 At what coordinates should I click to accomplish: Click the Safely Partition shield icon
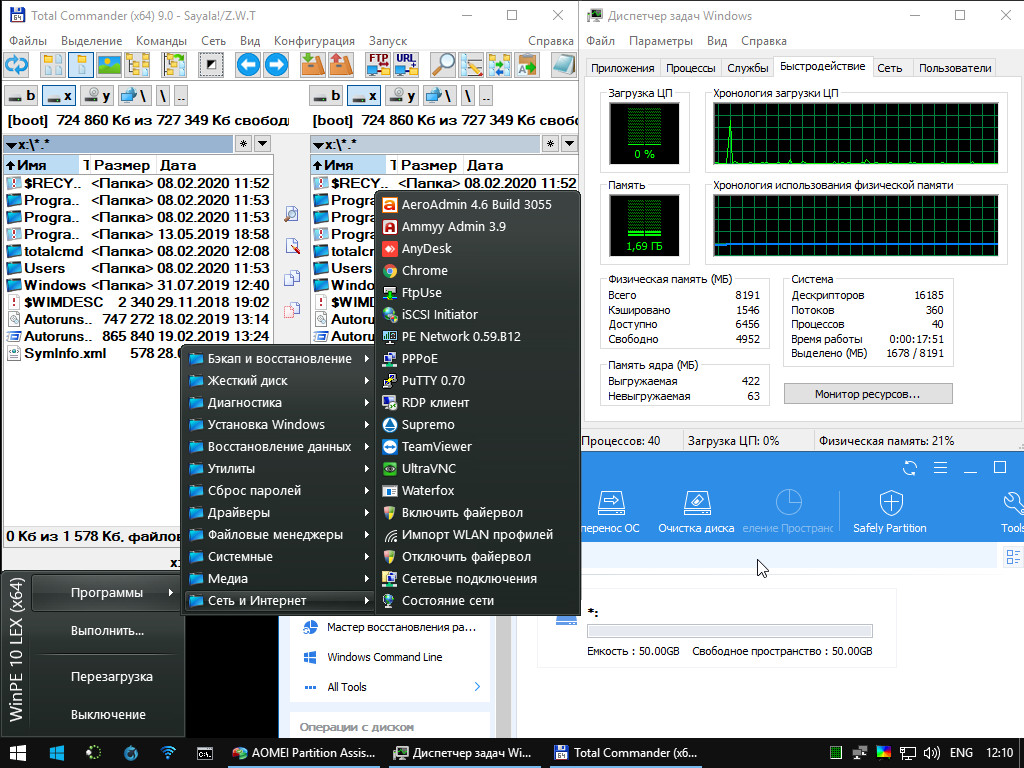(x=890, y=503)
